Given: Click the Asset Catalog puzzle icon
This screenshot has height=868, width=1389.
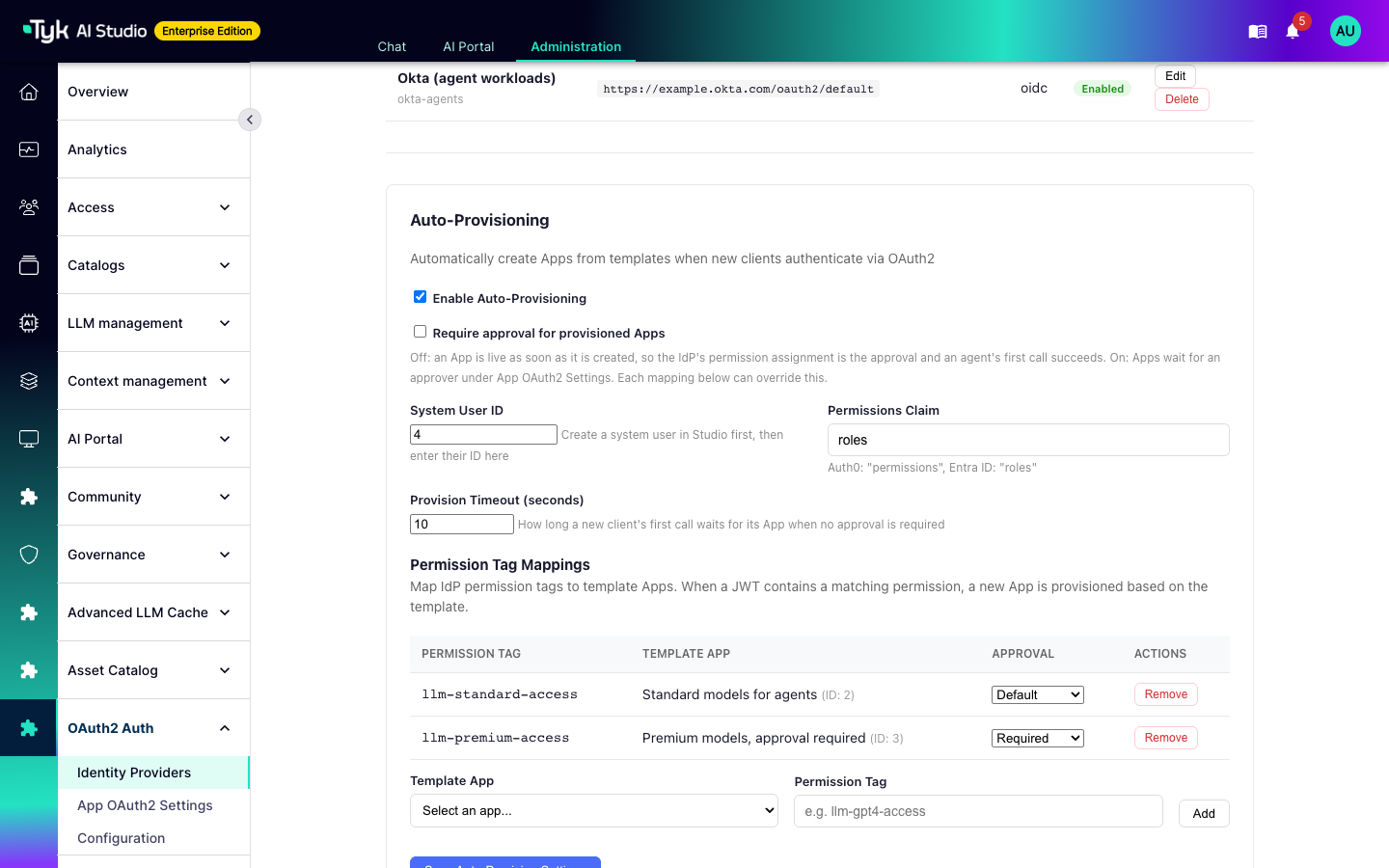Looking at the screenshot, I should [29, 670].
